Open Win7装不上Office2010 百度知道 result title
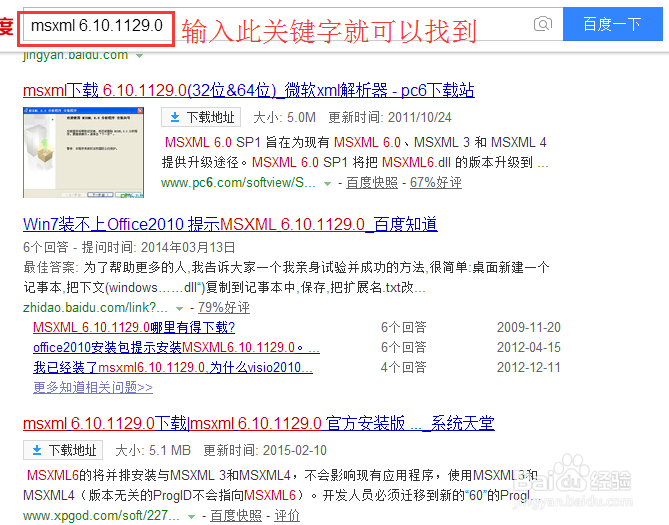Screen dimensions: 669x525 tap(230, 225)
